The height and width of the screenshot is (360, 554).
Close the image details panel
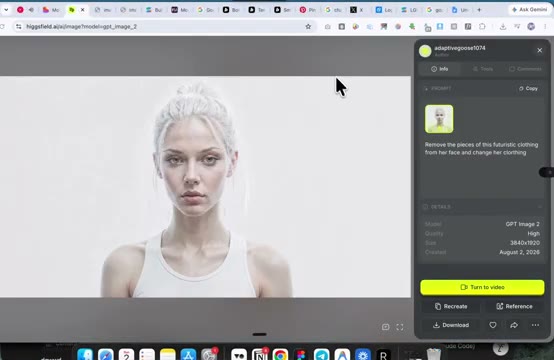tap(540, 50)
